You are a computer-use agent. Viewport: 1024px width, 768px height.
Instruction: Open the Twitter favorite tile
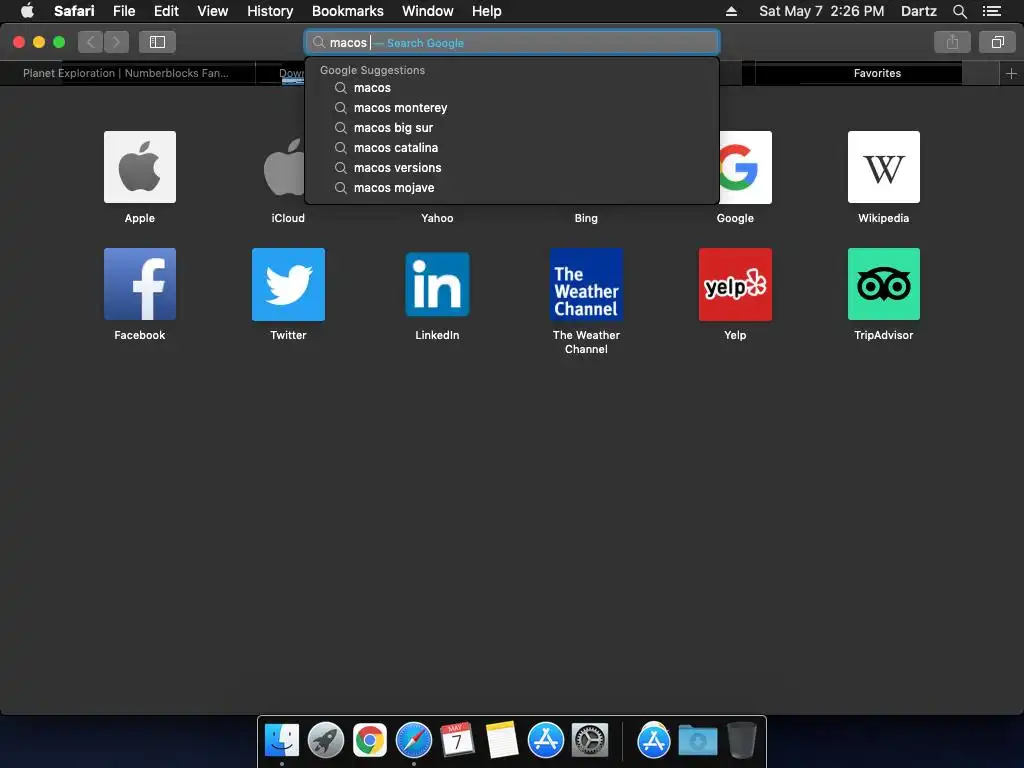coord(289,284)
